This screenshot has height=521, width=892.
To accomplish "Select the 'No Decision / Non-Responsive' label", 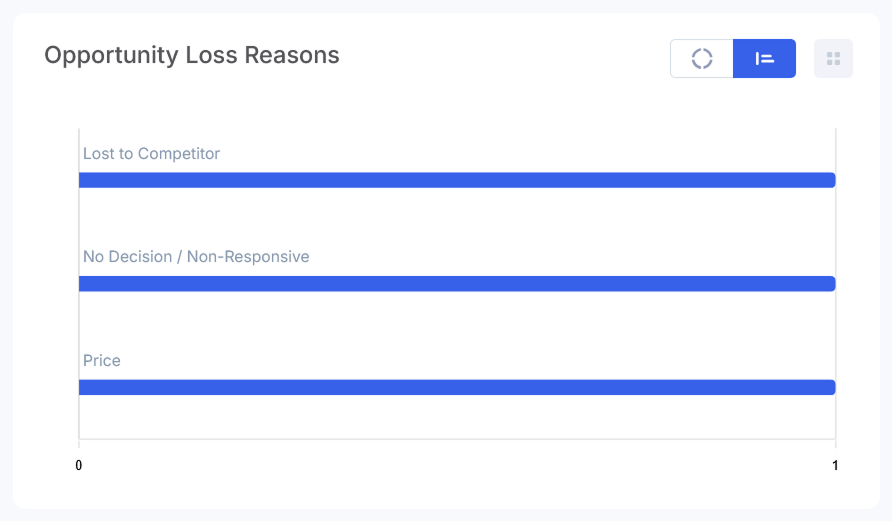I will coord(196,257).
